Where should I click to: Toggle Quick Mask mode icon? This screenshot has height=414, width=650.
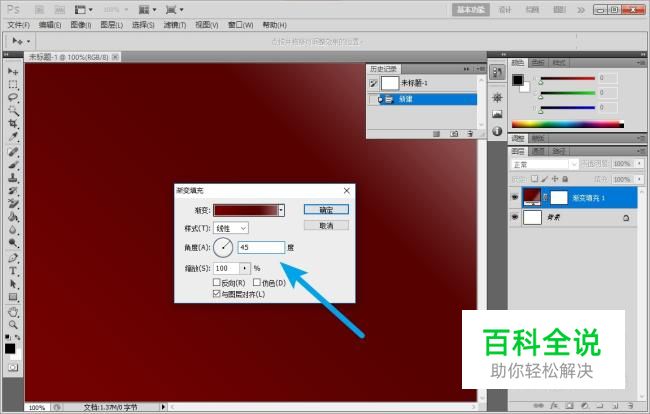13,367
